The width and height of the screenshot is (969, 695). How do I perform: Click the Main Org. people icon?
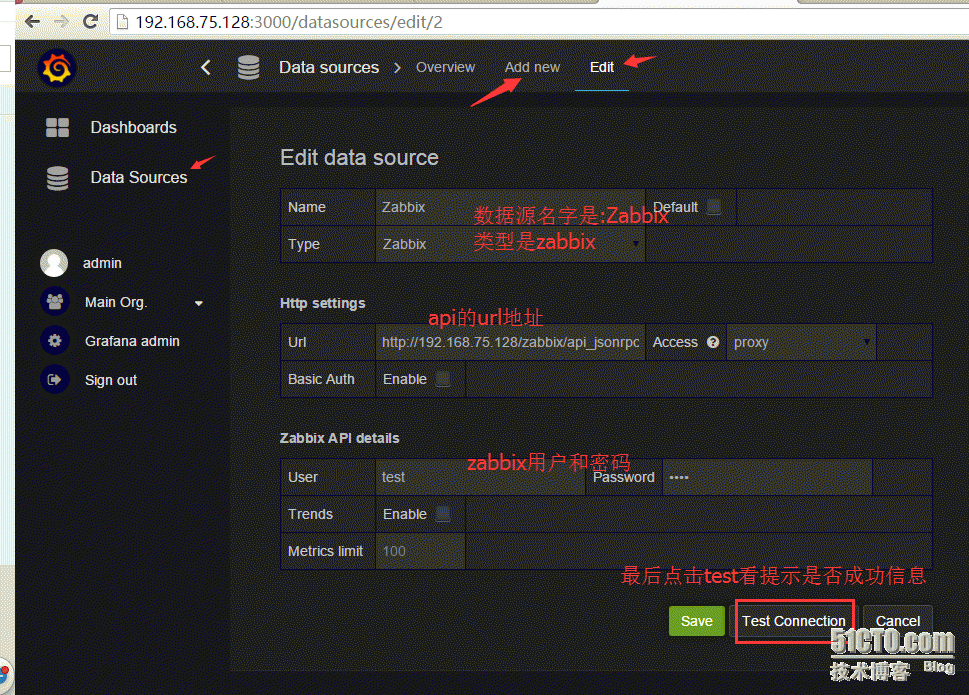[54, 302]
